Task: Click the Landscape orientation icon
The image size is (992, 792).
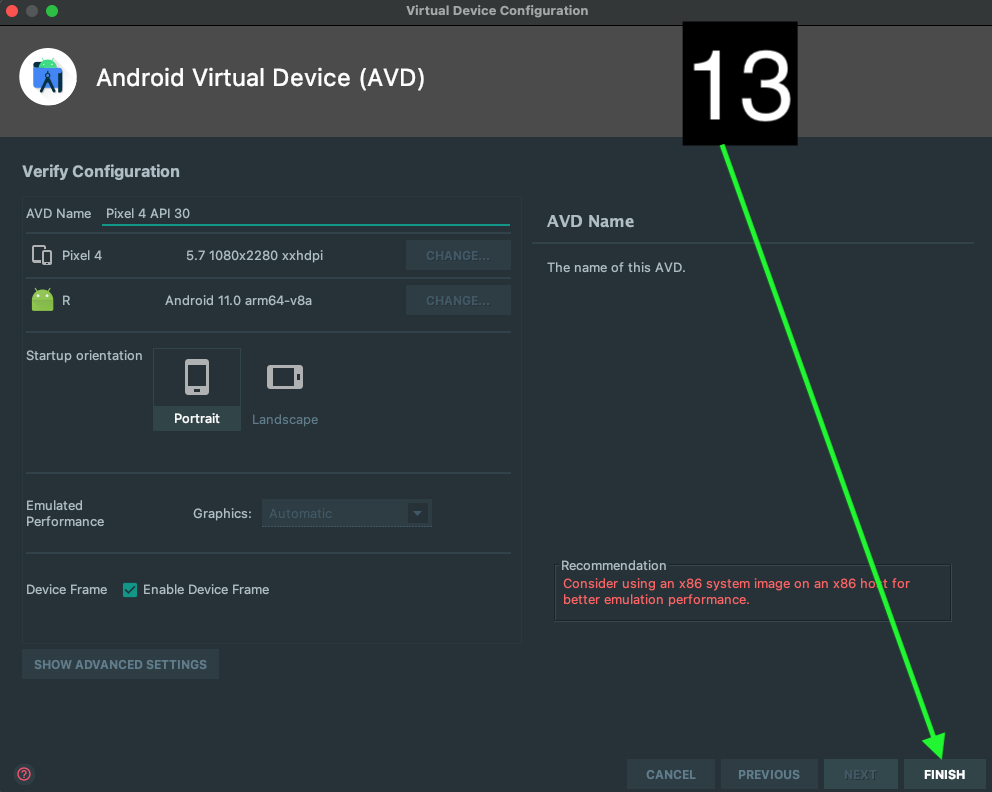Action: click(x=284, y=377)
